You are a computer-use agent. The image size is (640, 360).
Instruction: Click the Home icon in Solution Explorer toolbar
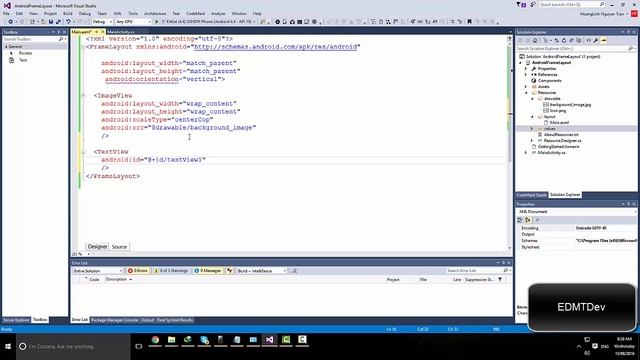(x=535, y=40)
